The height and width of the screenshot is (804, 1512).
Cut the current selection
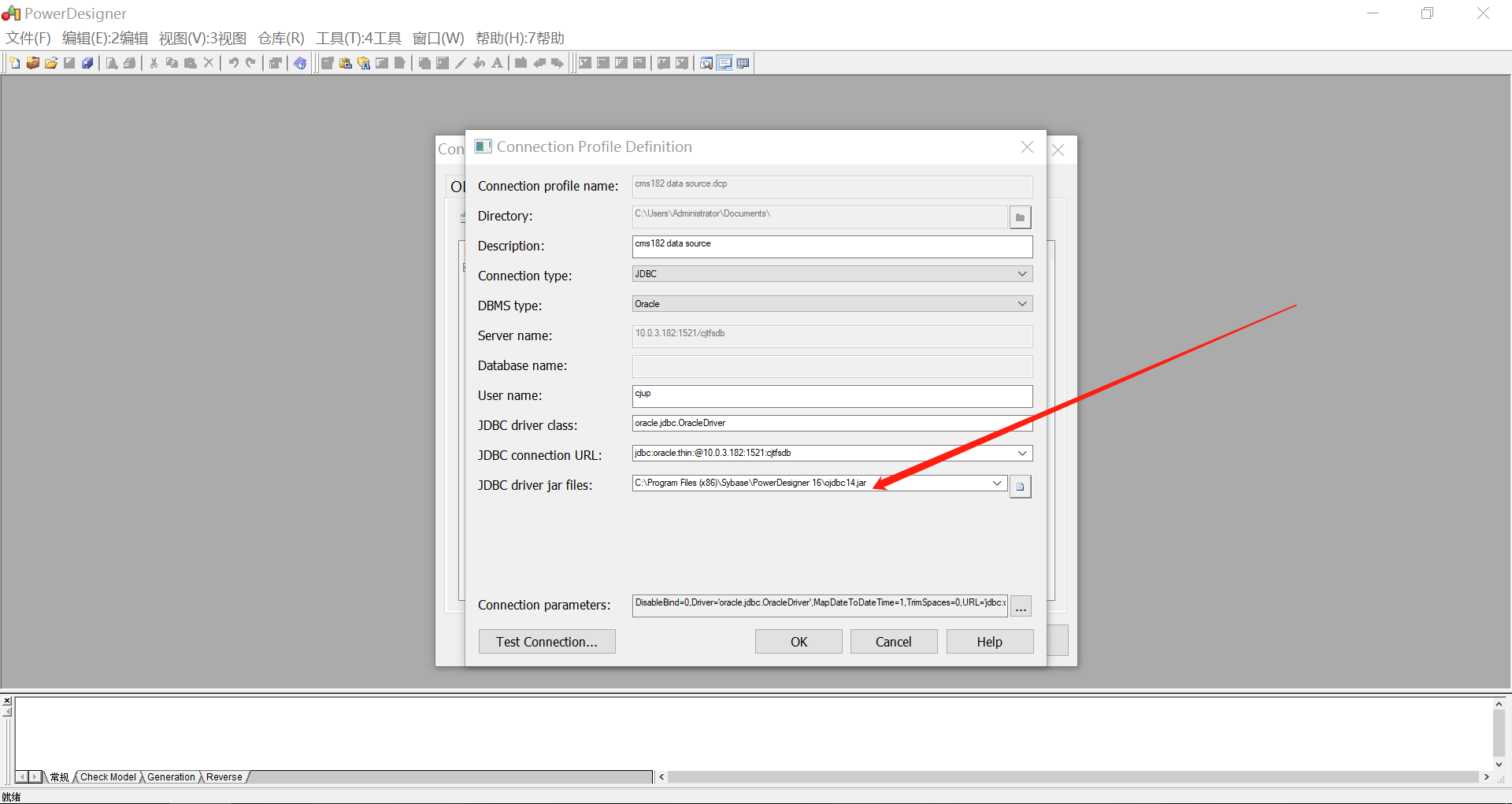pos(153,63)
